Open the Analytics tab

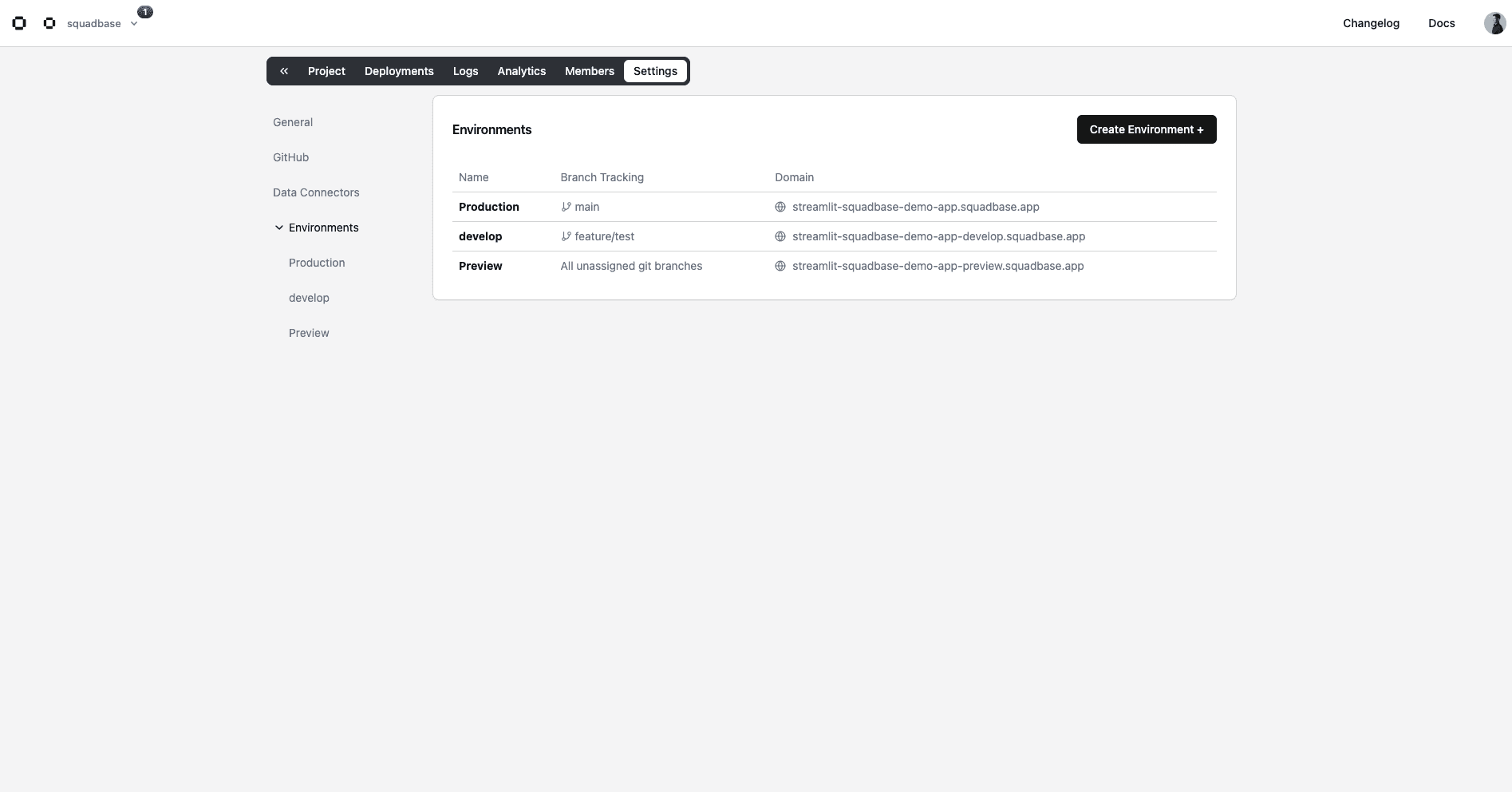521,71
